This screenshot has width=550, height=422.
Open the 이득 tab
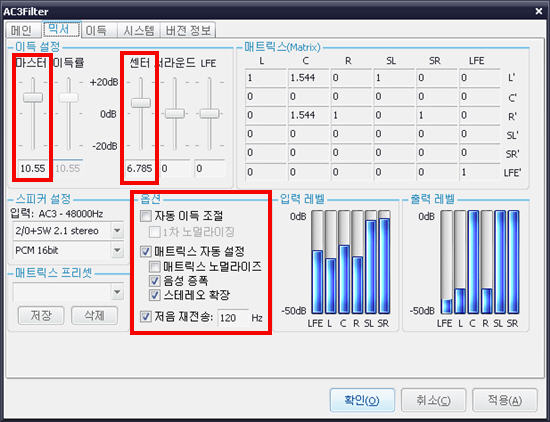(96, 31)
